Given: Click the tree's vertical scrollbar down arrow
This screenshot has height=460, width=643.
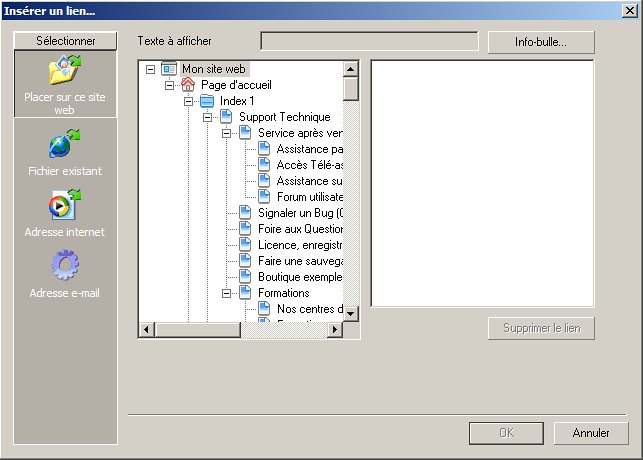Looking at the screenshot, I should [351, 312].
